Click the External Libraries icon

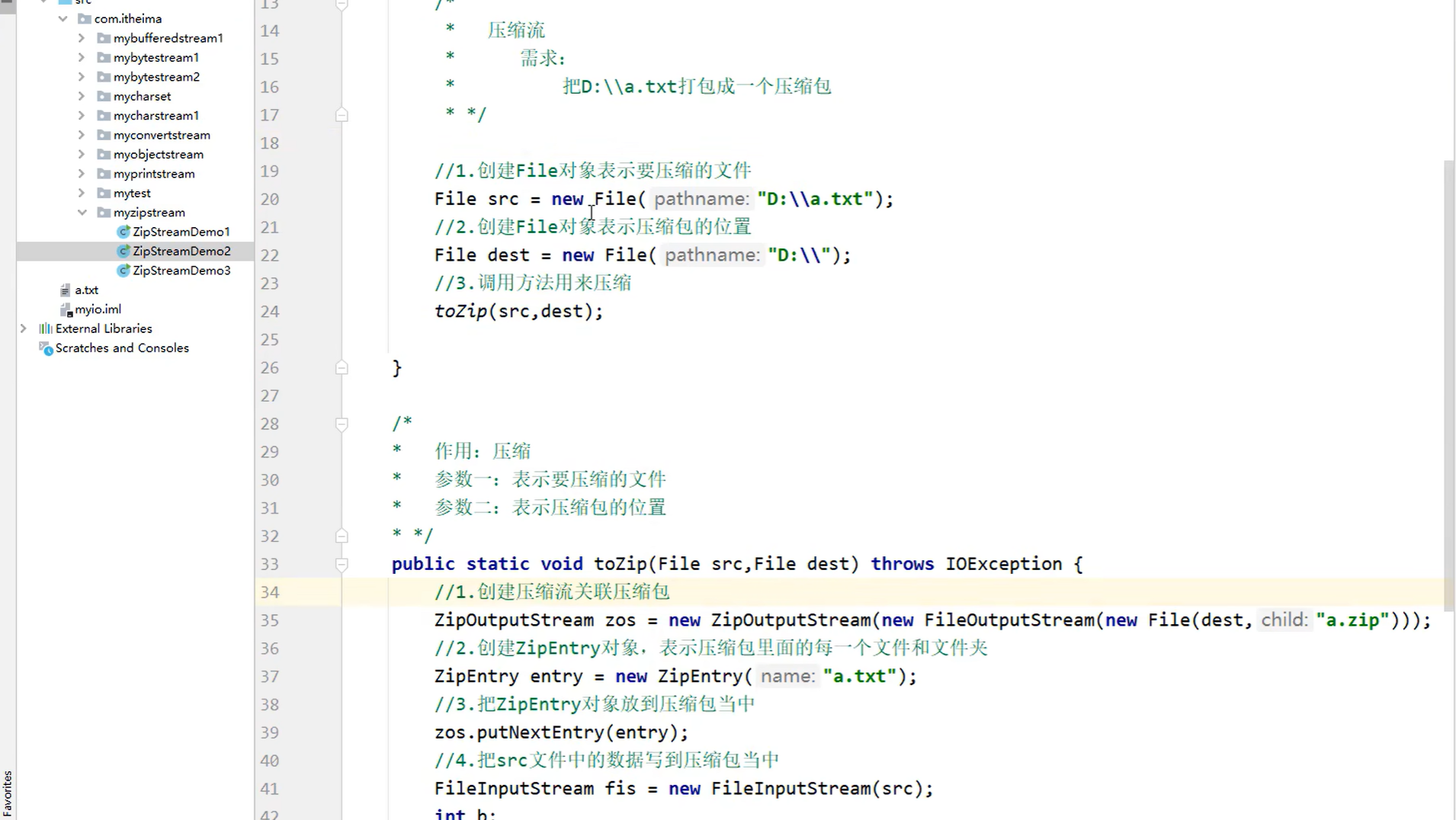[x=45, y=328]
